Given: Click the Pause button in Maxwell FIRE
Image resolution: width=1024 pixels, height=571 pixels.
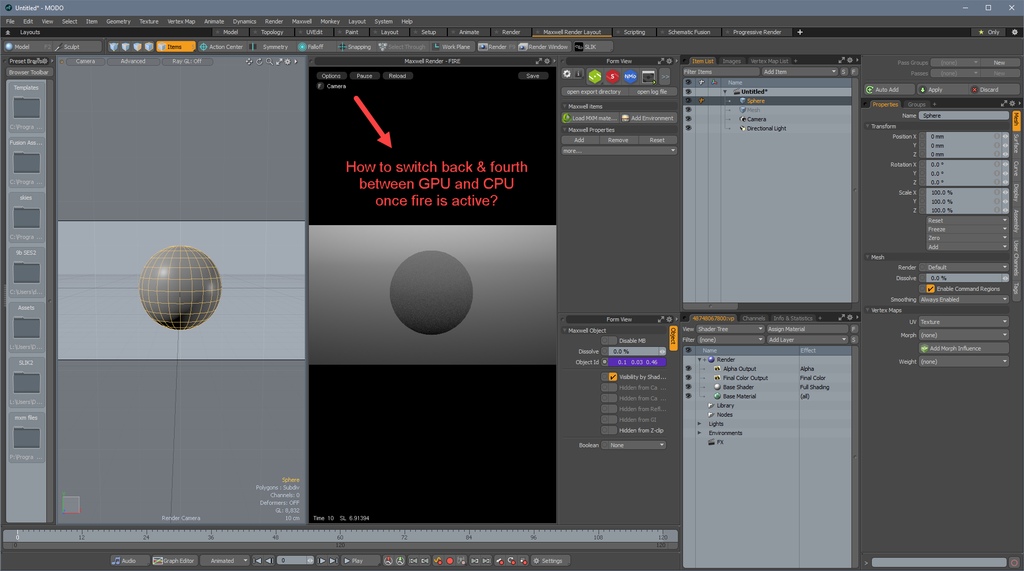Looking at the screenshot, I should click(364, 76).
